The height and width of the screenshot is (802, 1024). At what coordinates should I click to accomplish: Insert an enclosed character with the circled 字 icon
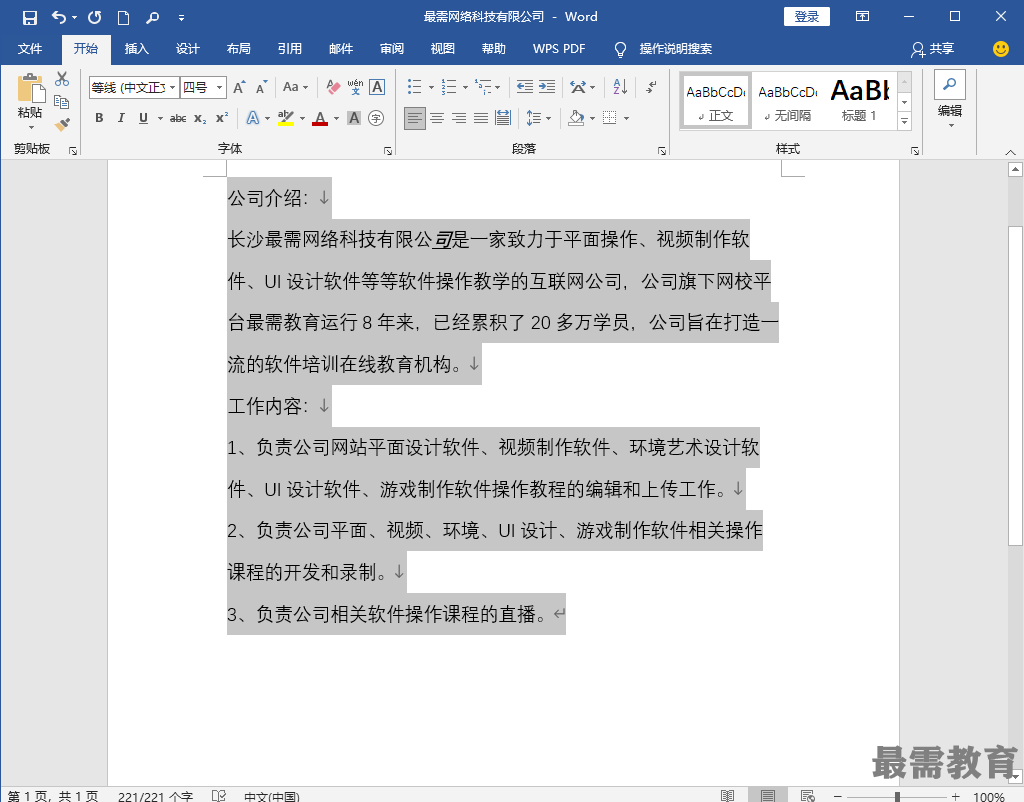pyautogui.click(x=376, y=118)
